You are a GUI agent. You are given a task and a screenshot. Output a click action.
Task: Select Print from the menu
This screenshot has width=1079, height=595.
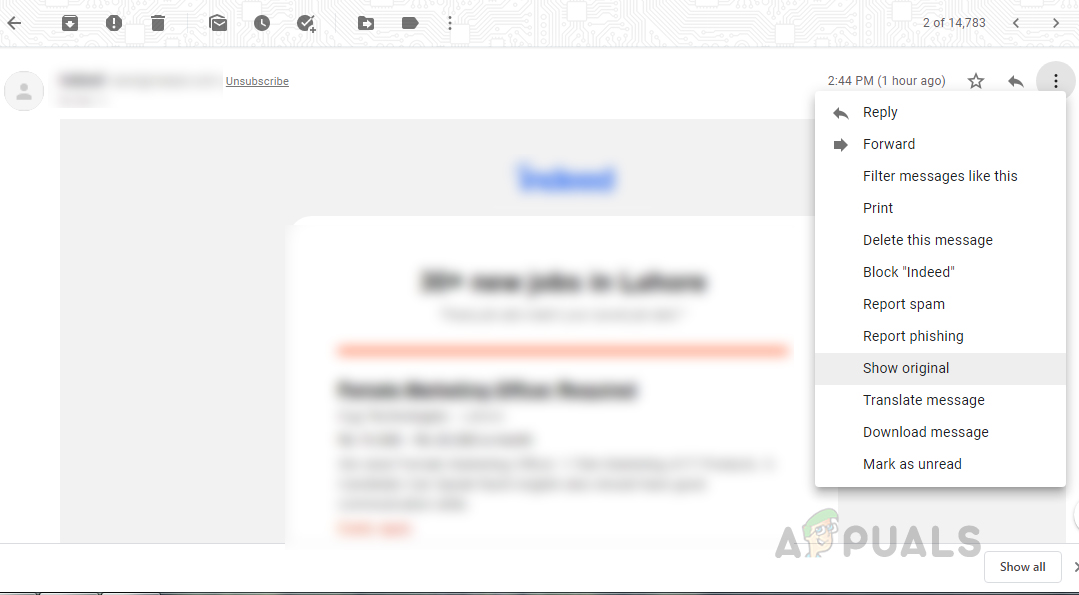tap(940, 208)
